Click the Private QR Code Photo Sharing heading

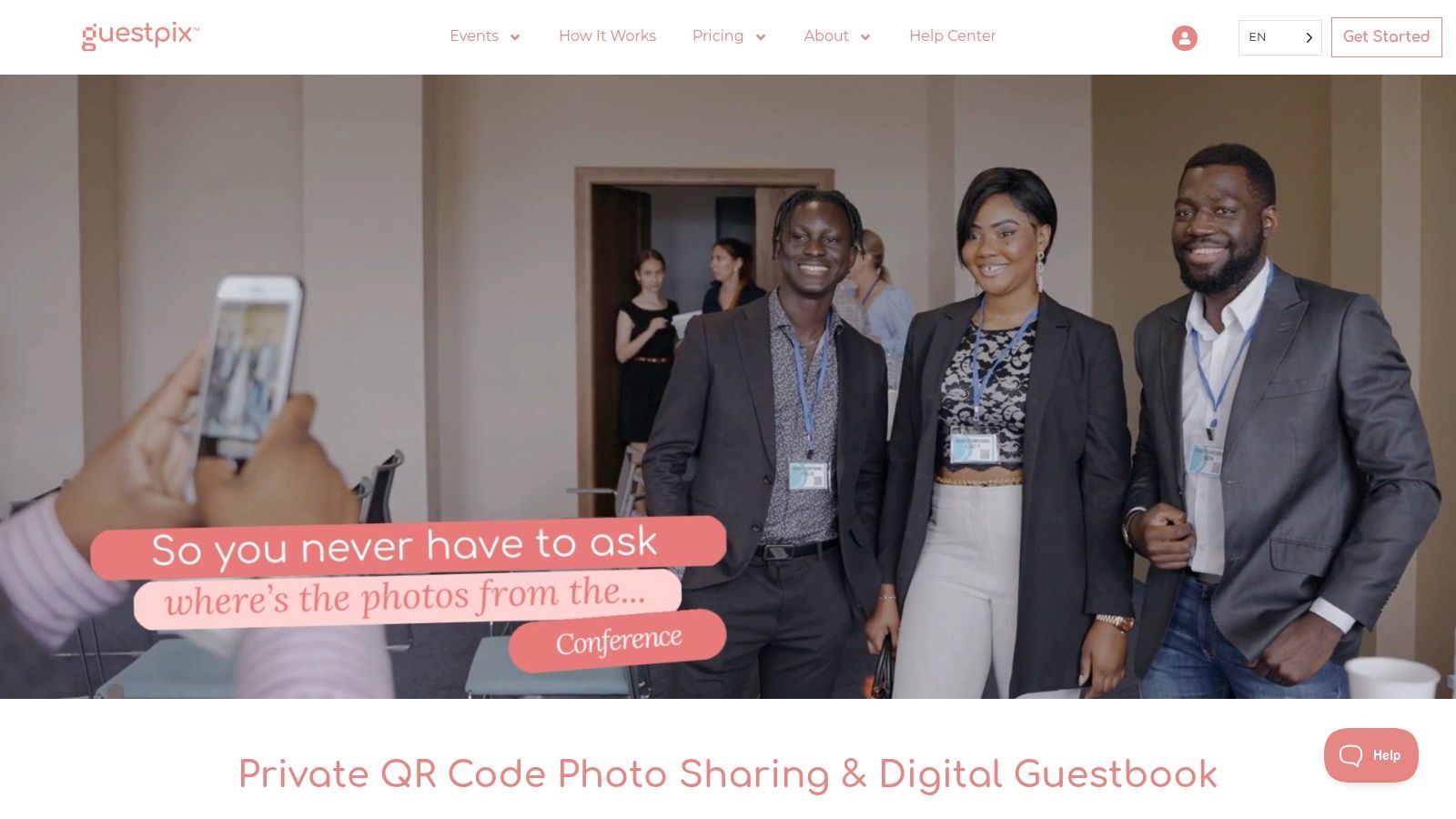(x=728, y=774)
